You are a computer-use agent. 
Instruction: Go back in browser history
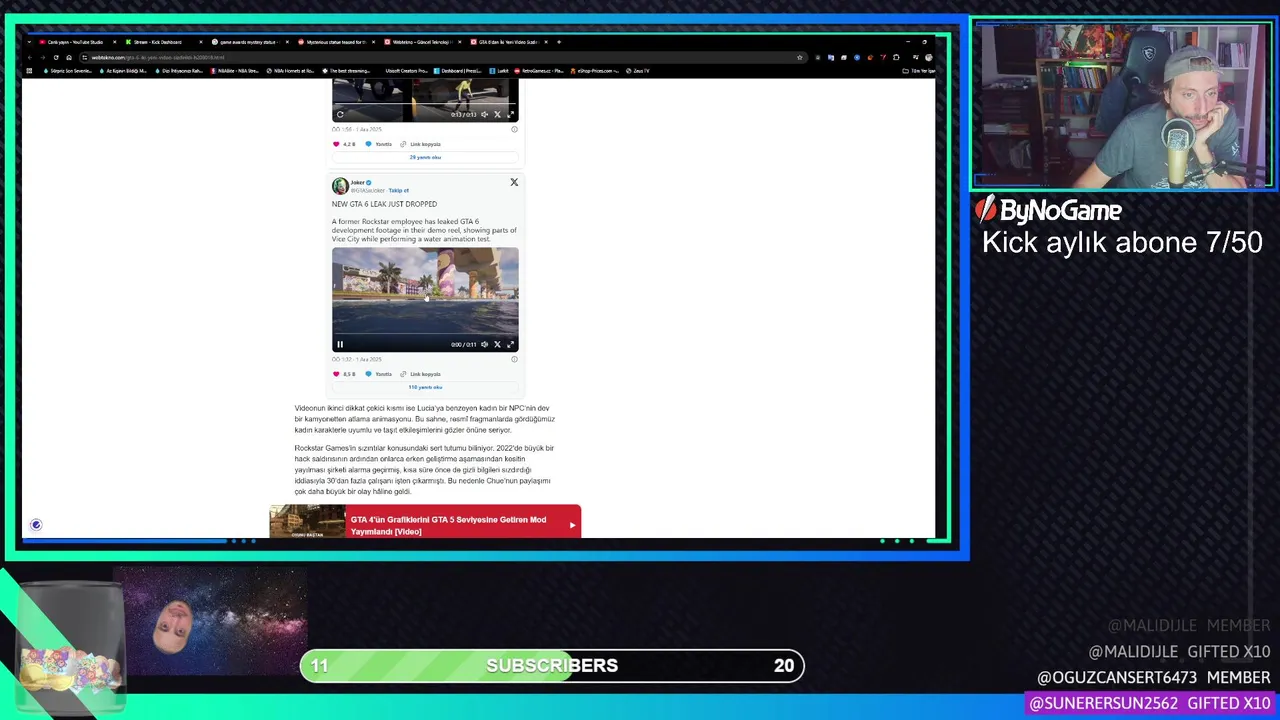coord(29,57)
